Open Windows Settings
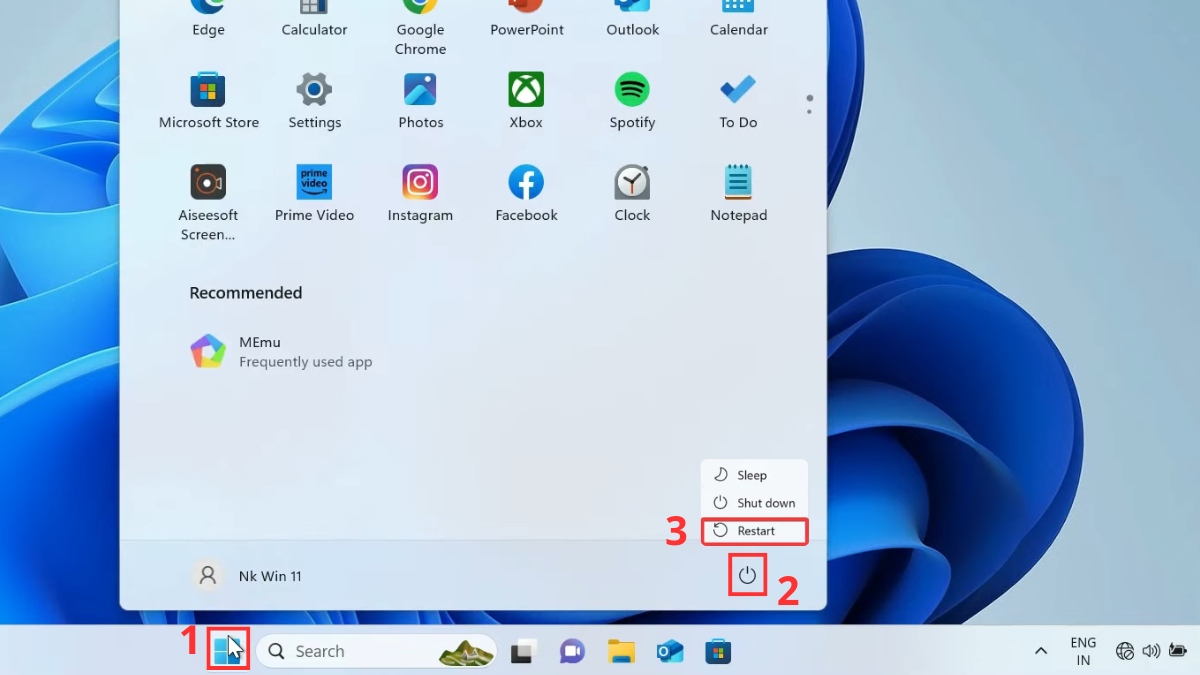 314,92
